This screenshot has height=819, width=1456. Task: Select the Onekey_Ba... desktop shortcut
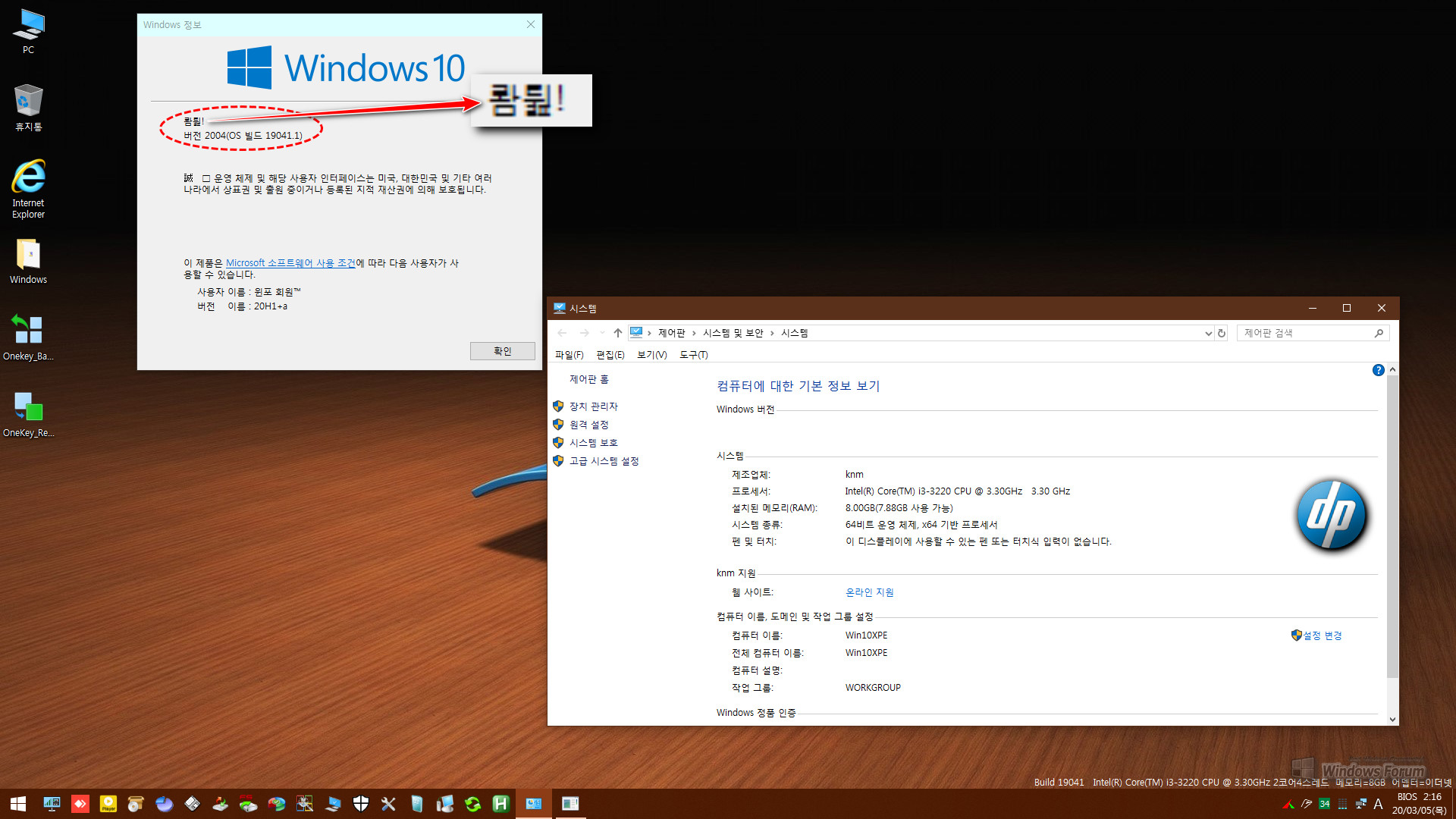(x=28, y=338)
